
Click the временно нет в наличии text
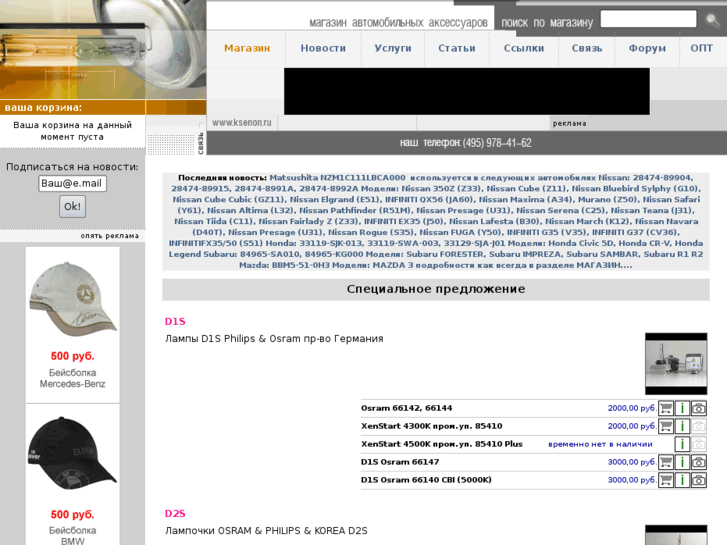[x=600, y=444]
